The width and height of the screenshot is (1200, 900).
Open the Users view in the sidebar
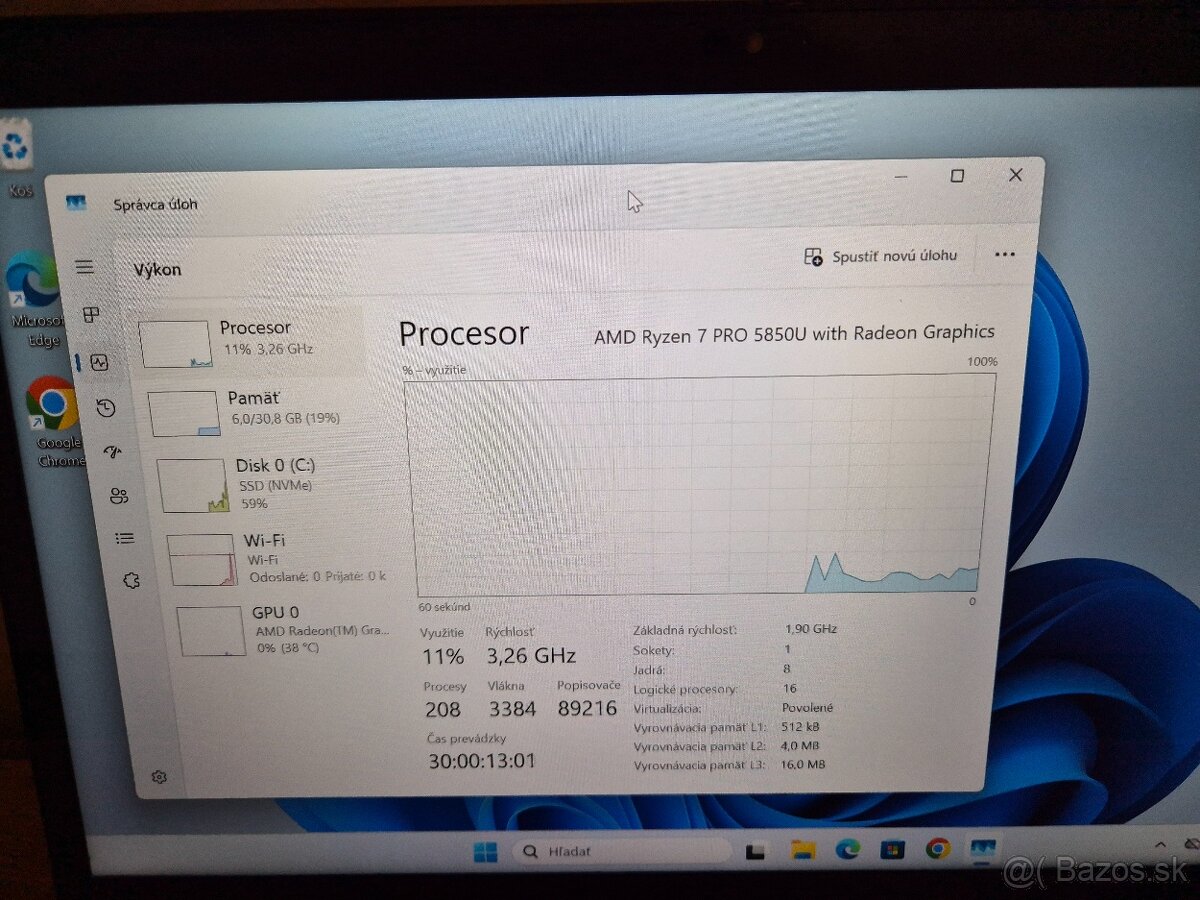point(119,496)
